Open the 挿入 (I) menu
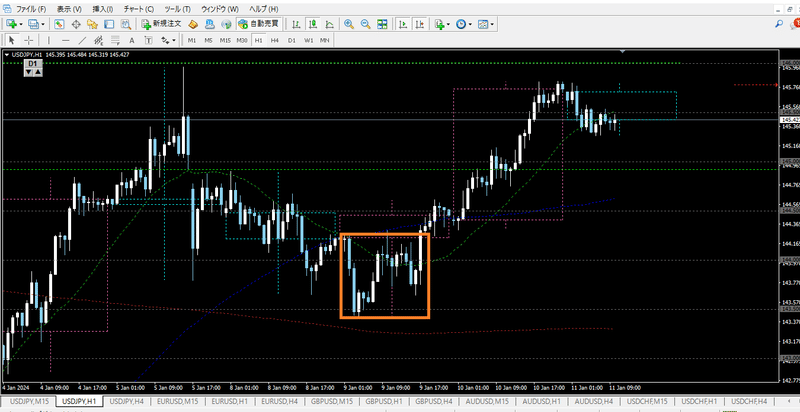800x412 pixels. pyautogui.click(x=103, y=9)
